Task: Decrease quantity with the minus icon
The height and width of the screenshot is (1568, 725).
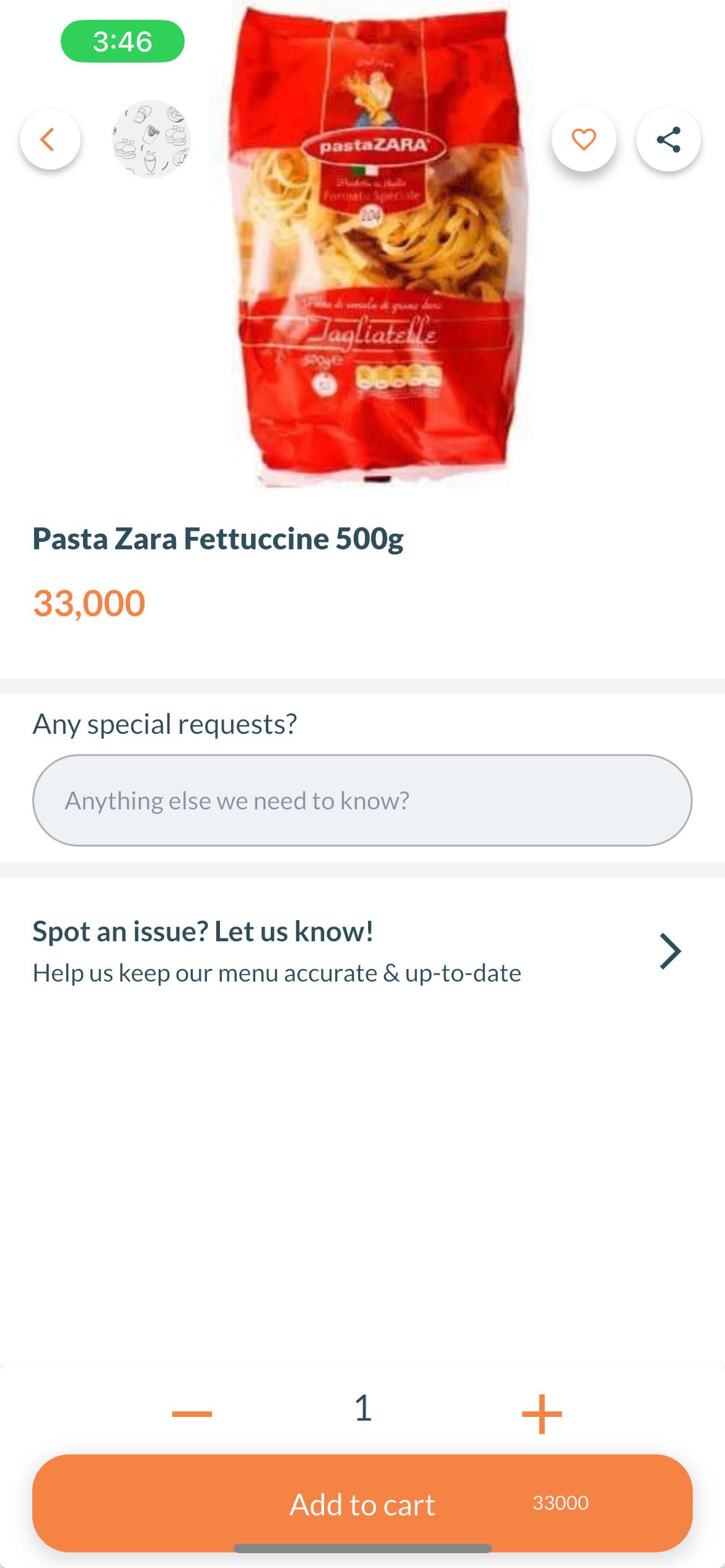Action: click(192, 1413)
